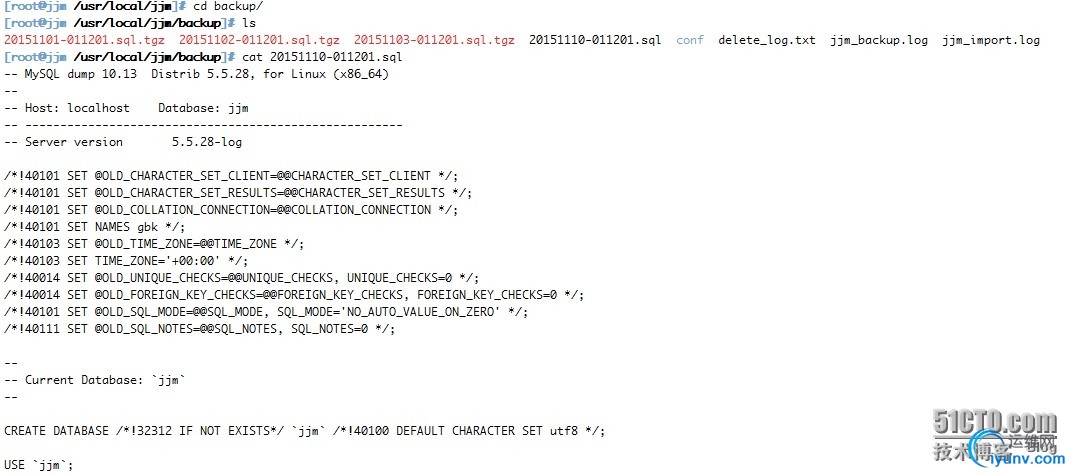
Task: Click the NO_AUTO_VALUE_ON_ZERO SQL_MODE line
Action: click(266, 312)
